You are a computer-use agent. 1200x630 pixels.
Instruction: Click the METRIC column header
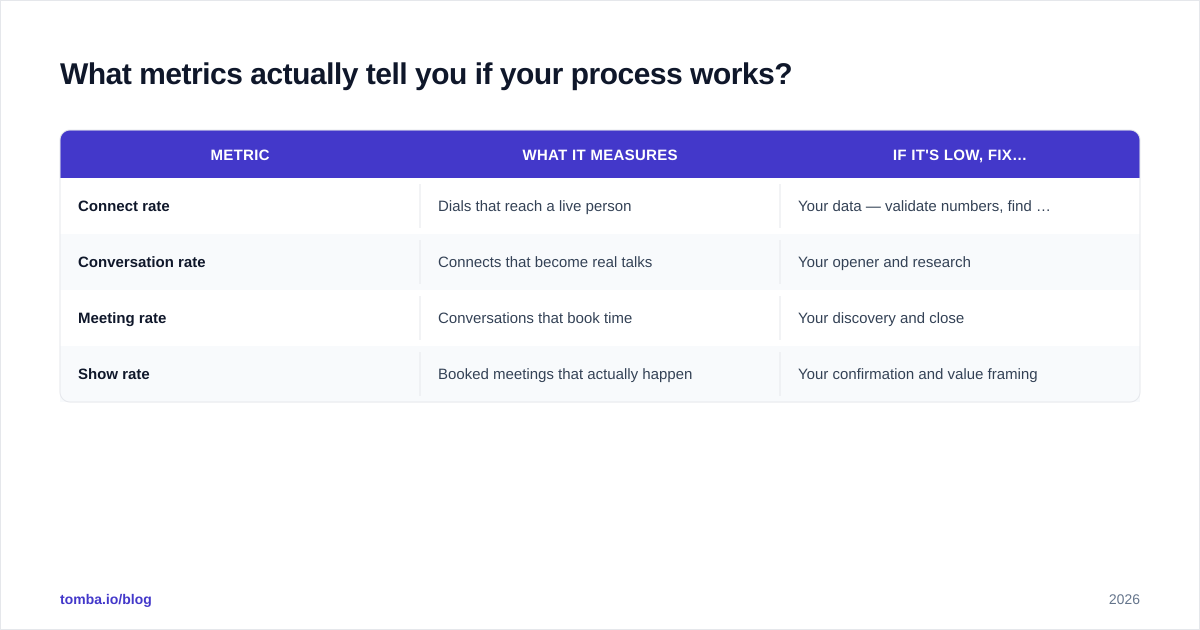point(240,155)
